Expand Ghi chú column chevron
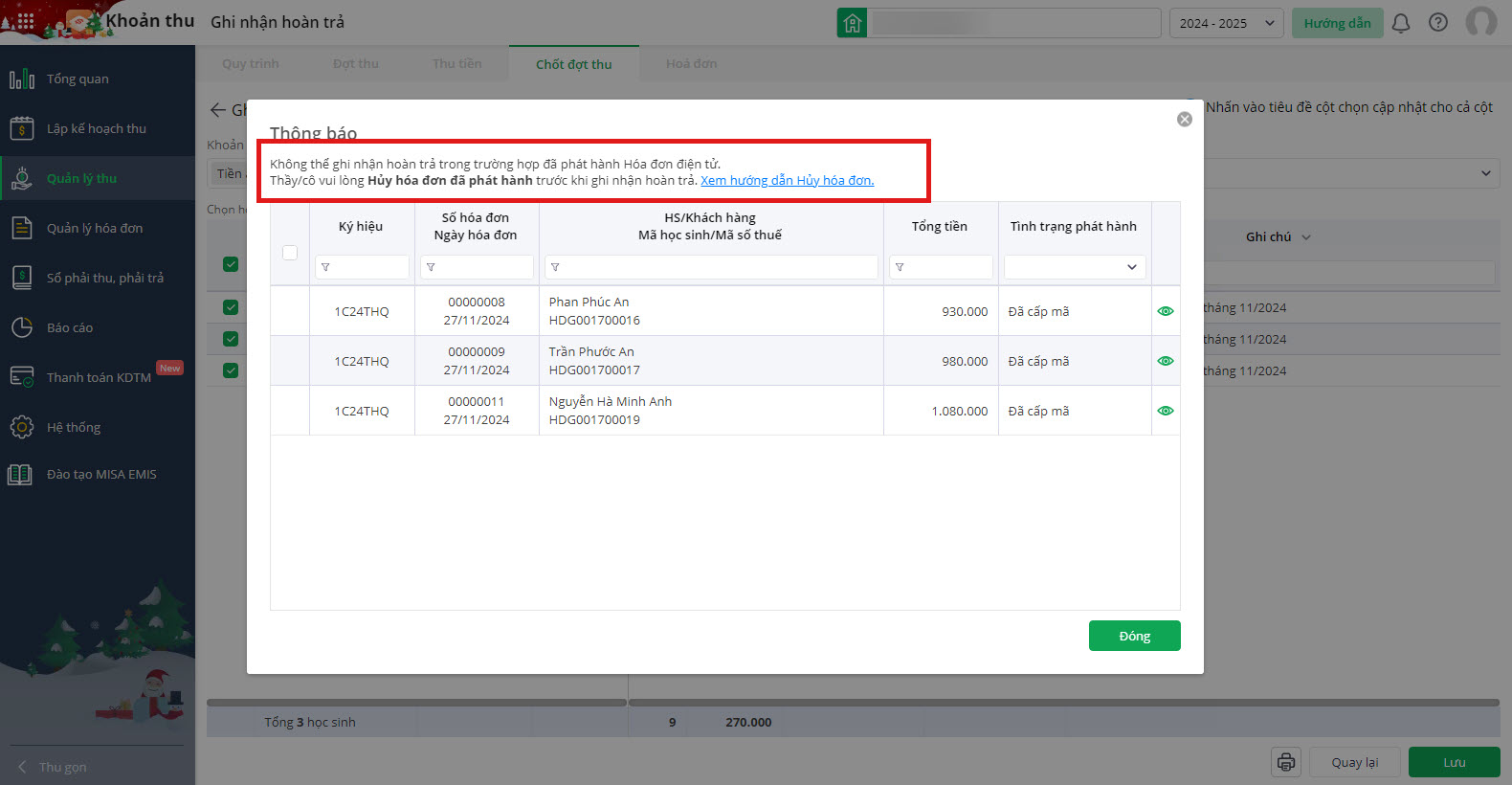Screen dimensions: 1512x785 (1306, 237)
